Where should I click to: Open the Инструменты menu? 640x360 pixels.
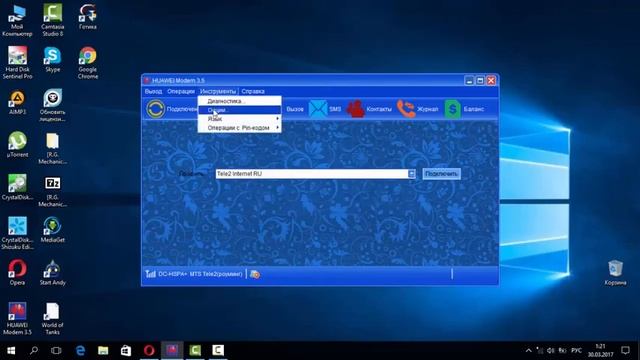point(218,91)
